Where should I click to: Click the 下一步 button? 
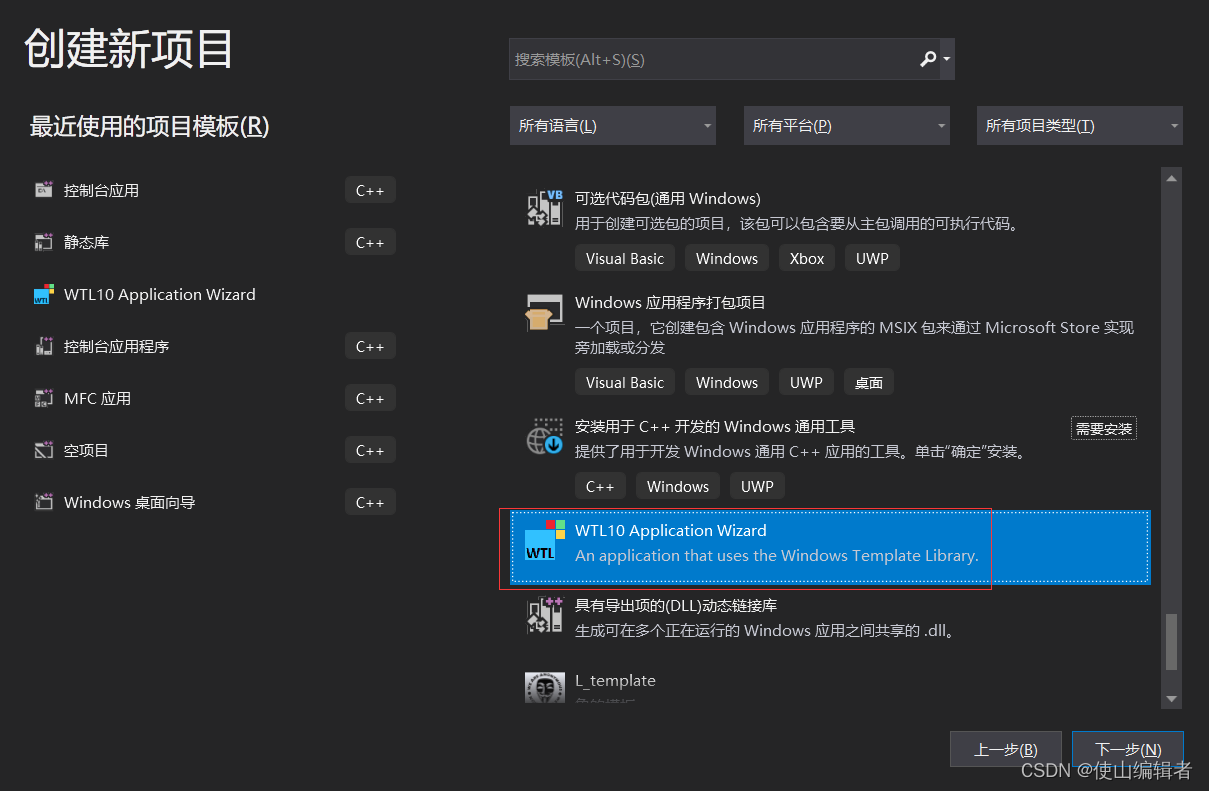(x=1127, y=748)
